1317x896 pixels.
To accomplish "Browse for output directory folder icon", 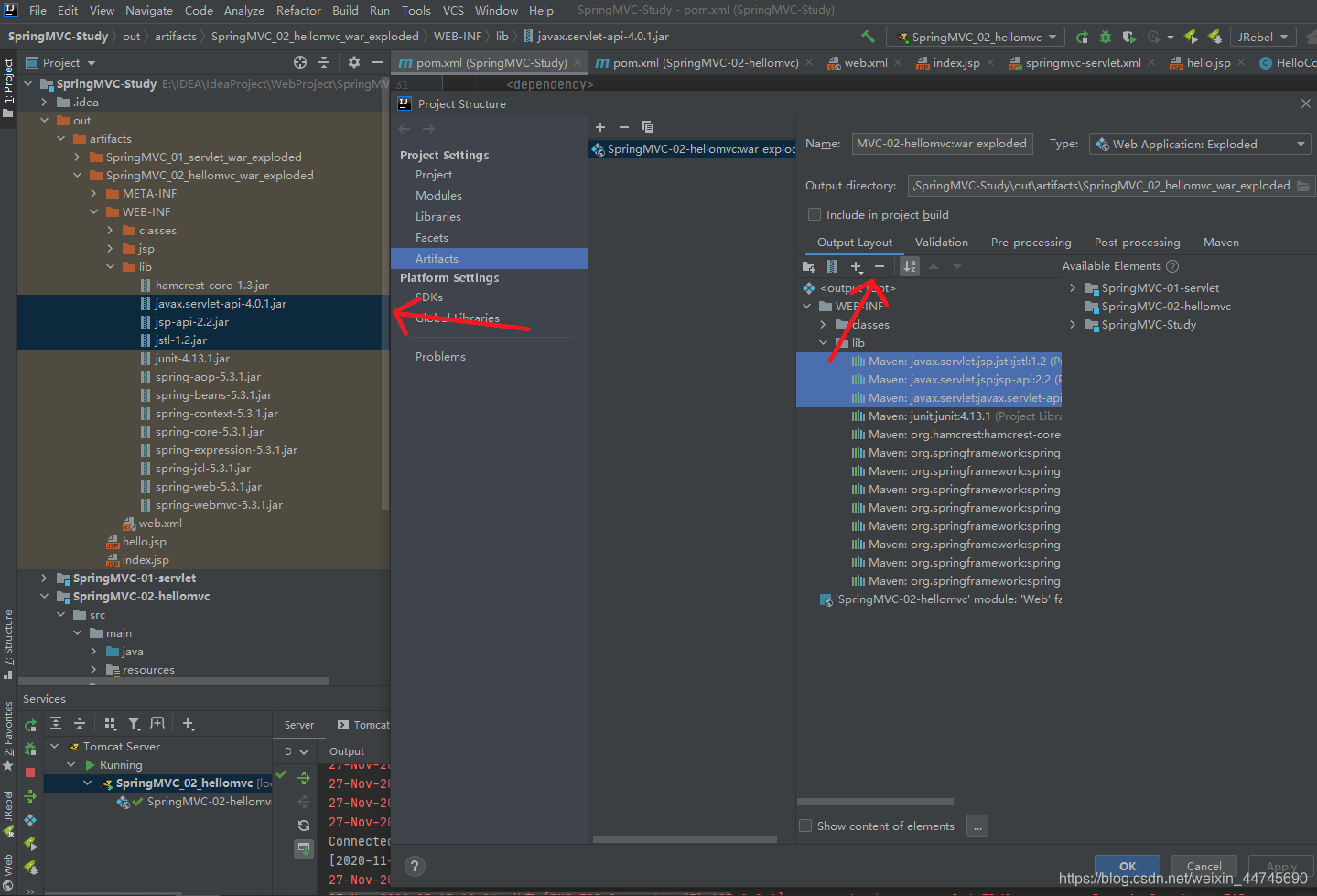I will (1303, 186).
